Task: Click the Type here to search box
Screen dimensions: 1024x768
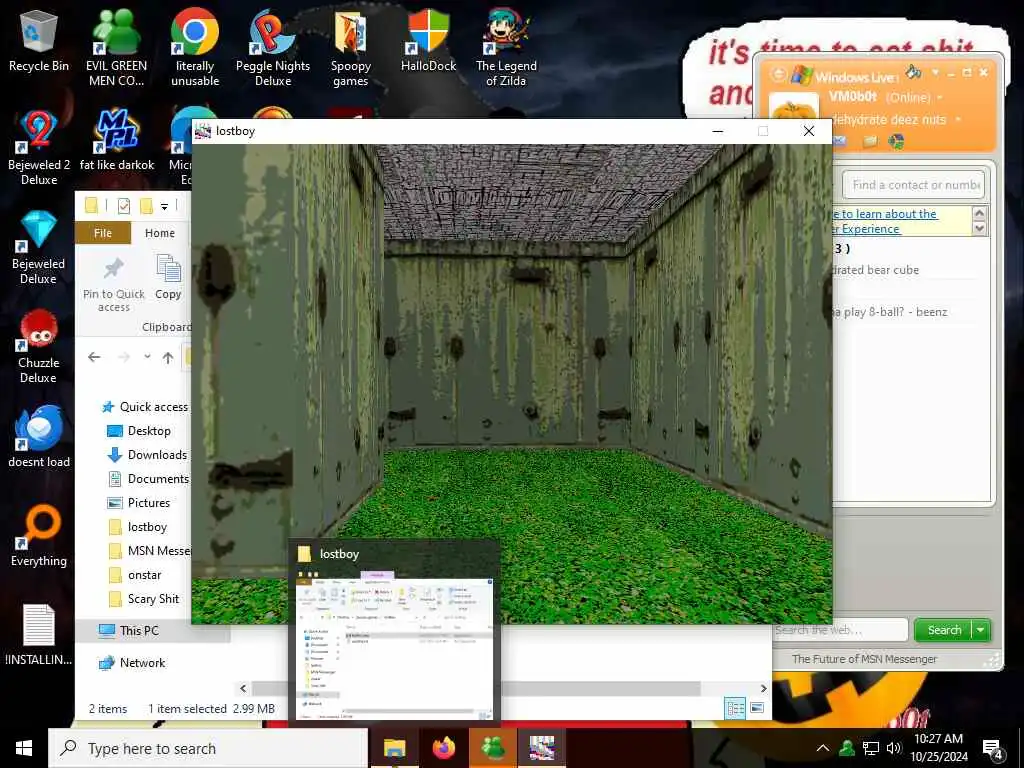Action: [208, 748]
